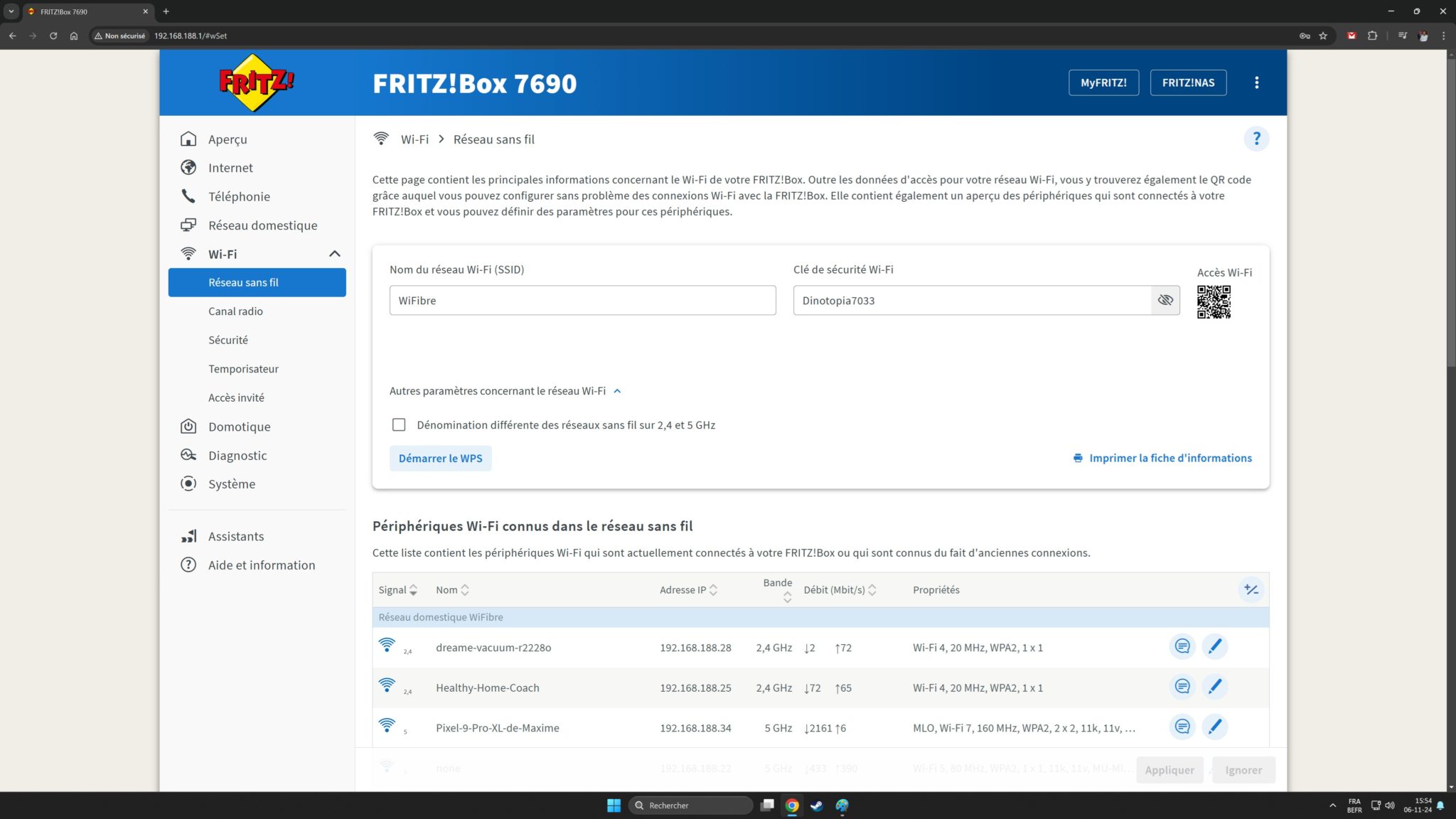
Task: Open the Canal radio submenu
Action: (235, 311)
